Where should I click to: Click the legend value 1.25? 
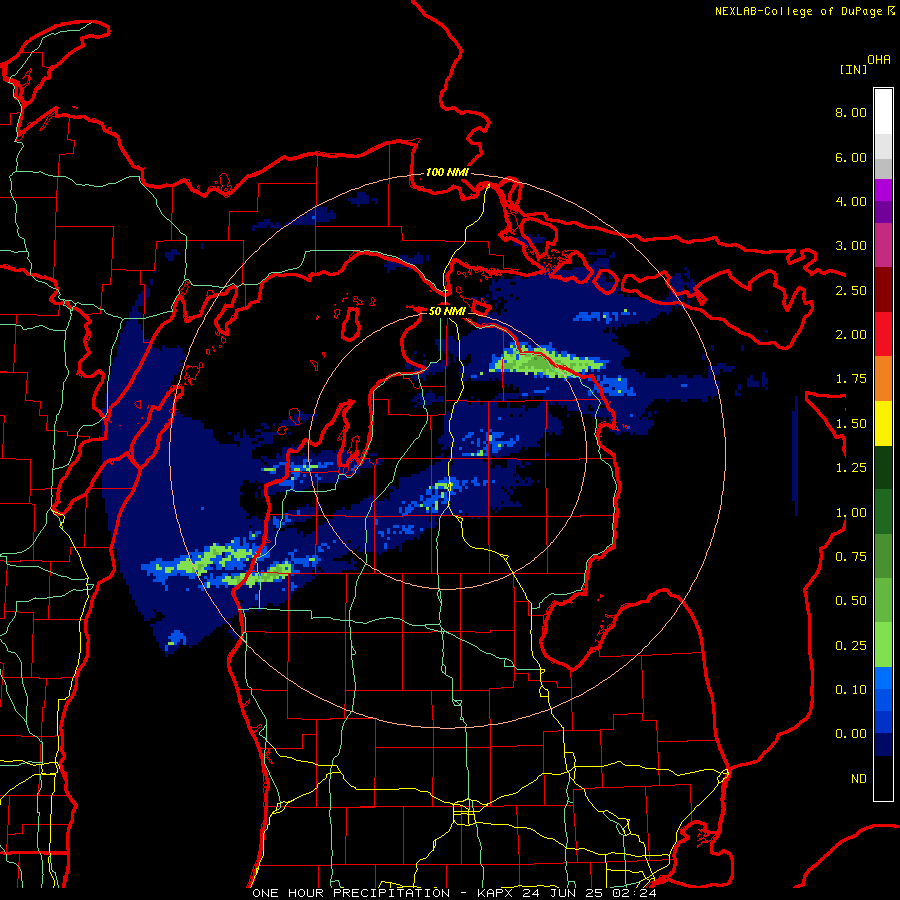pyautogui.click(x=851, y=468)
